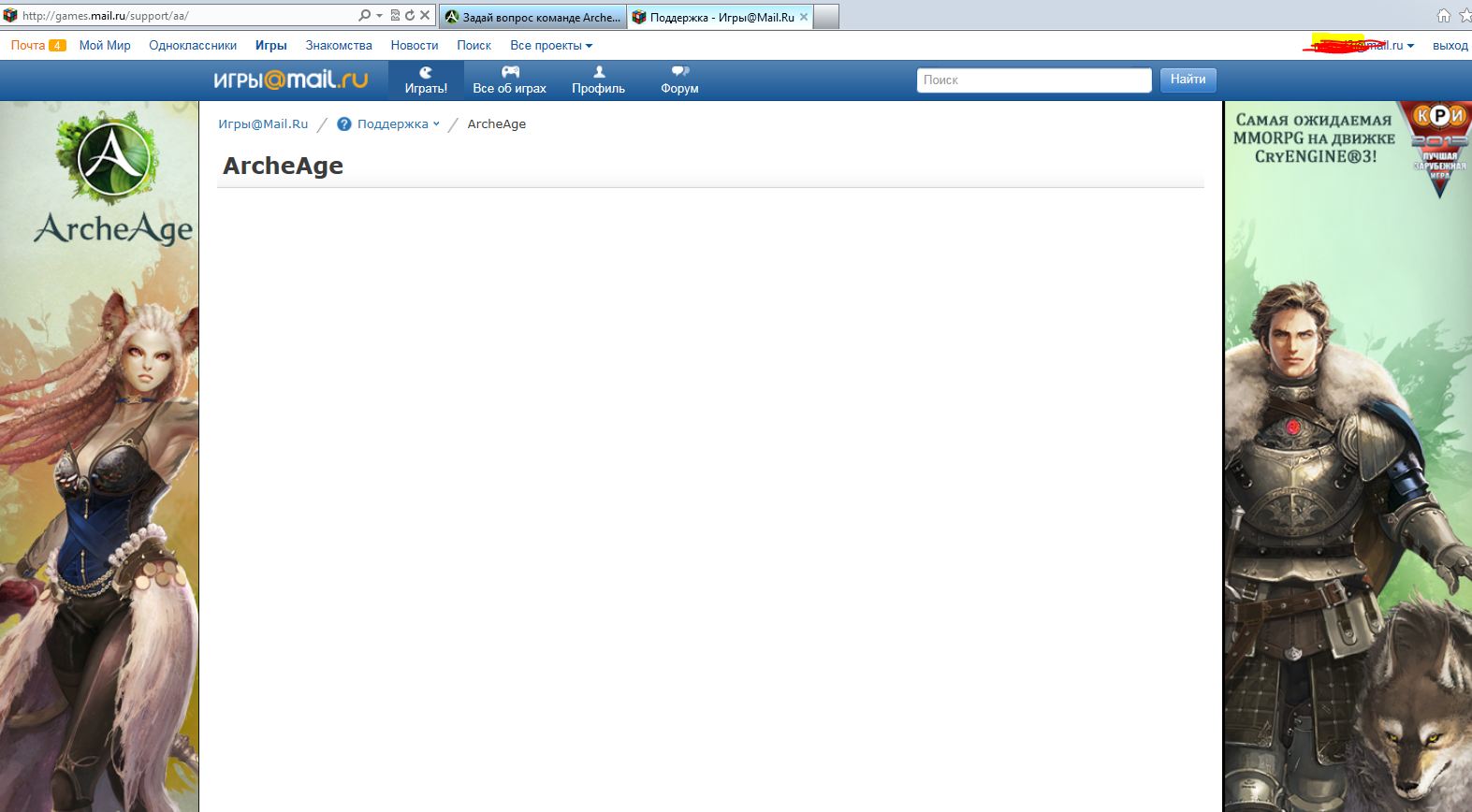
Task: Go to the Игры@Mail.Ru breadcrumb
Action: click(x=263, y=123)
